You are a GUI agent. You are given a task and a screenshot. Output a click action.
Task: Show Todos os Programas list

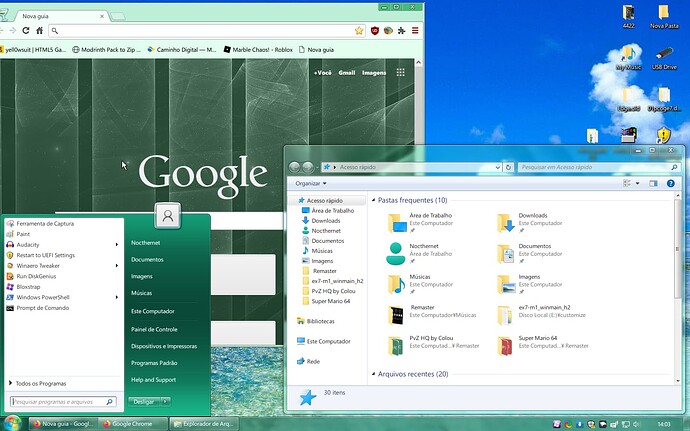click(x=38, y=383)
